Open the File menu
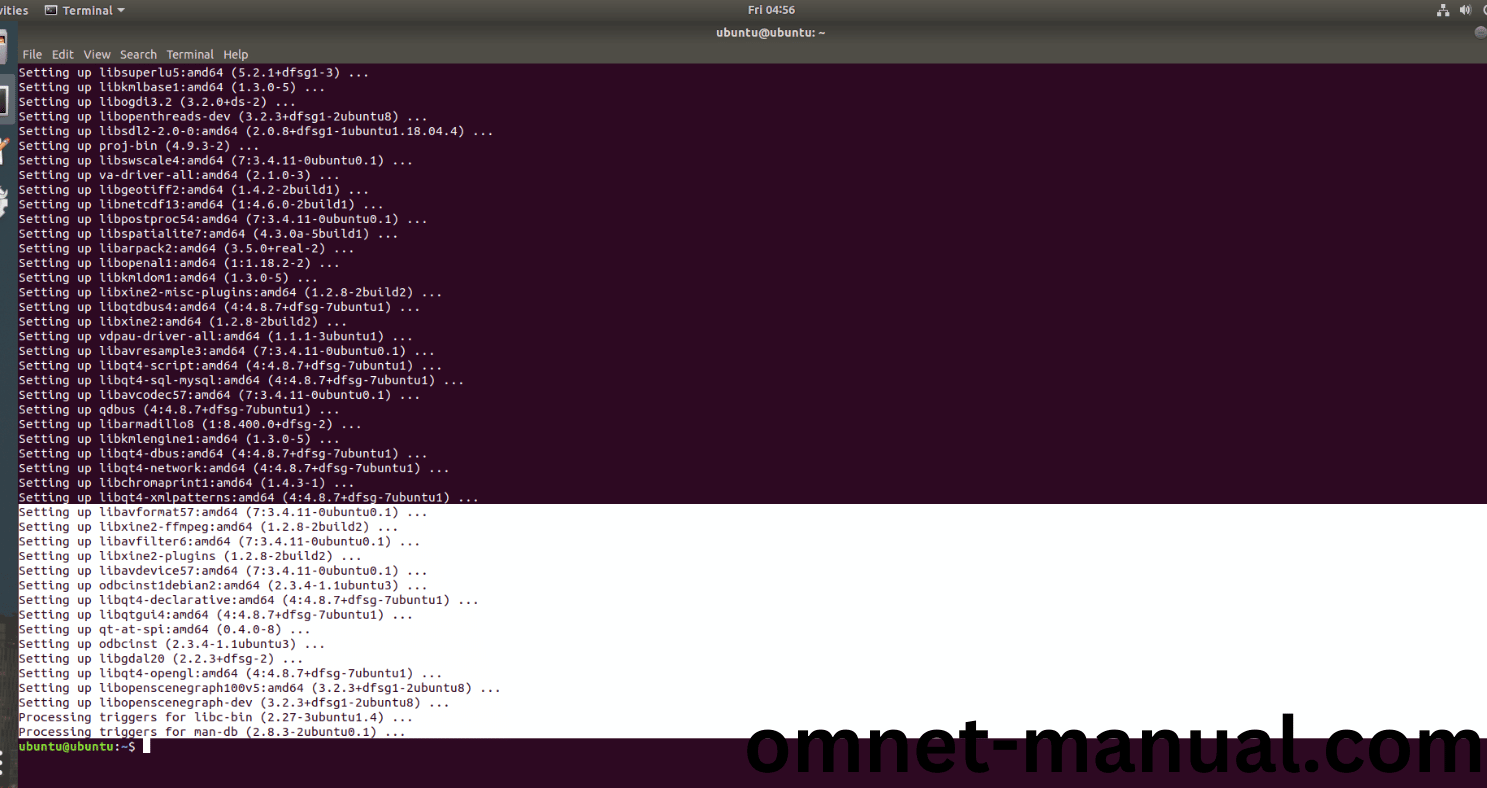The image size is (1487, 788). point(32,54)
